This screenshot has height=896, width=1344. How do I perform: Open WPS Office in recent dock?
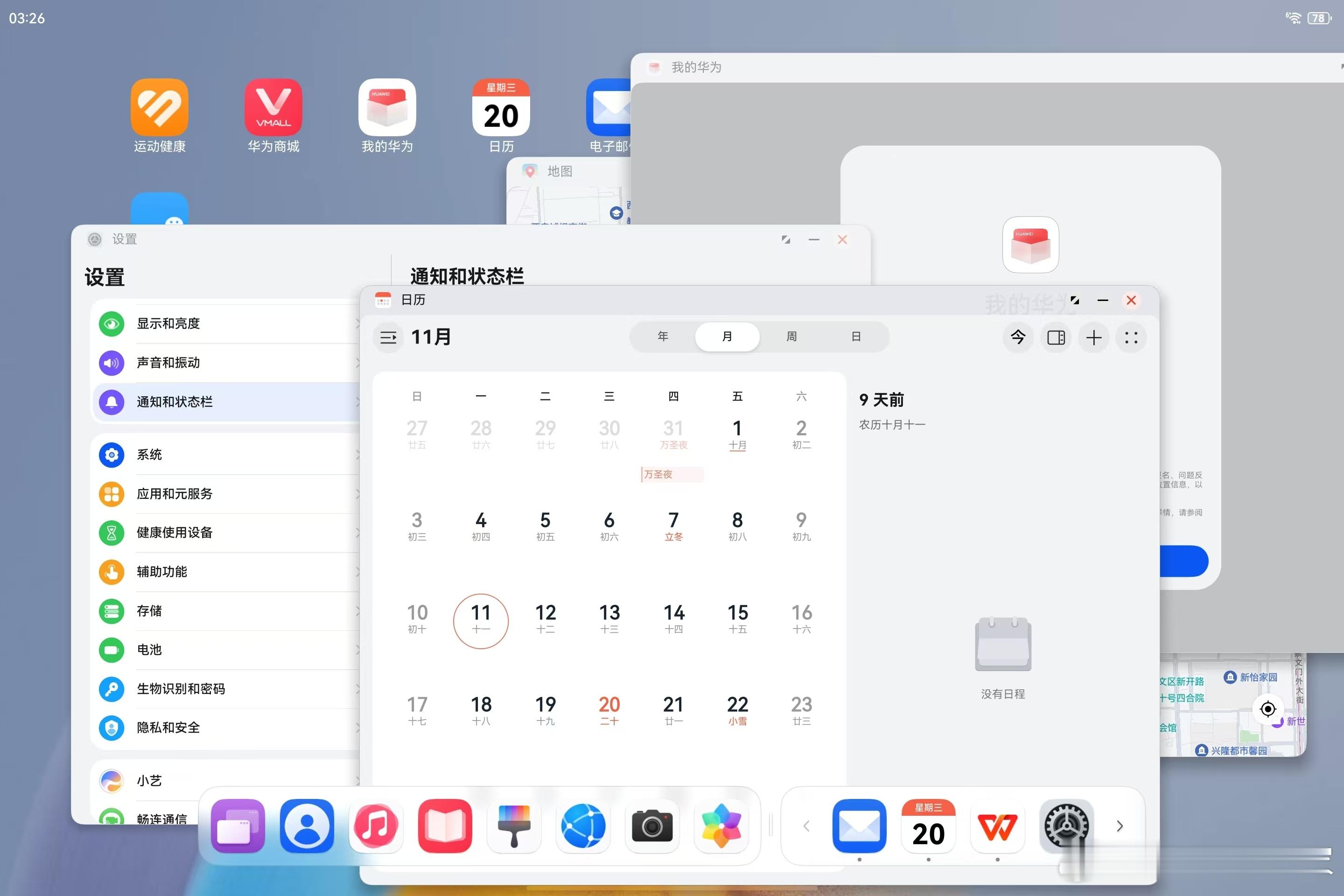point(998,826)
